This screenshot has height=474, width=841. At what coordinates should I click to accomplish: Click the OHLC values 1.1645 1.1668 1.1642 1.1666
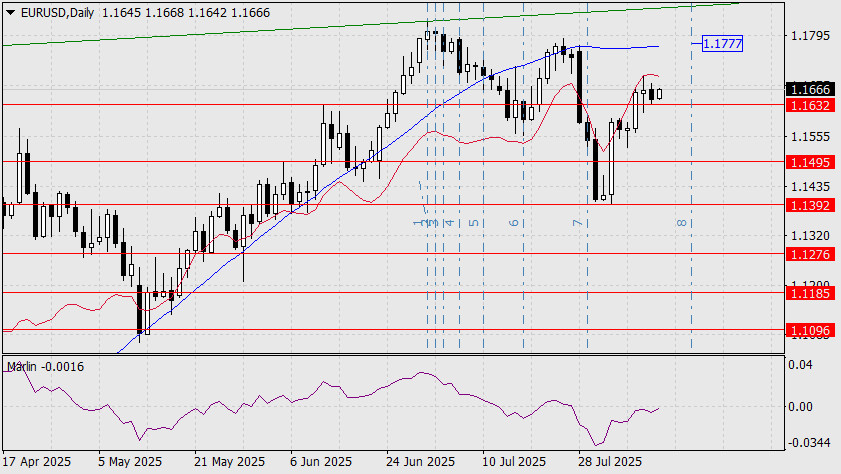point(186,13)
